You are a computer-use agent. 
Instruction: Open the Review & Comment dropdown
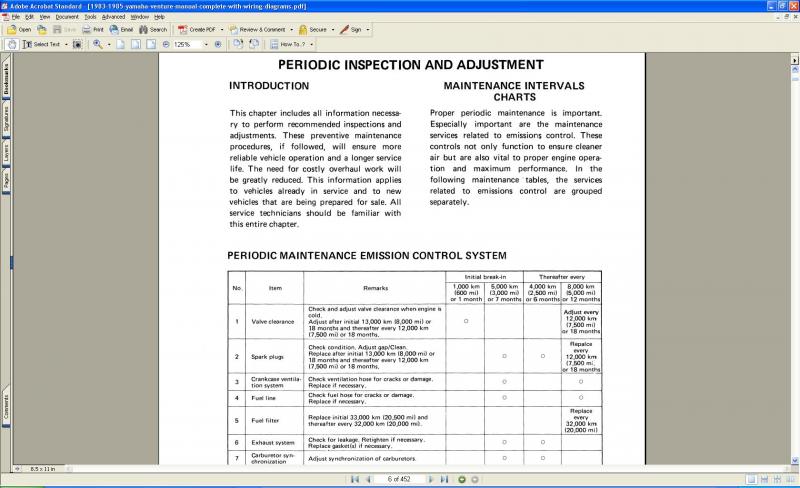[x=290, y=30]
